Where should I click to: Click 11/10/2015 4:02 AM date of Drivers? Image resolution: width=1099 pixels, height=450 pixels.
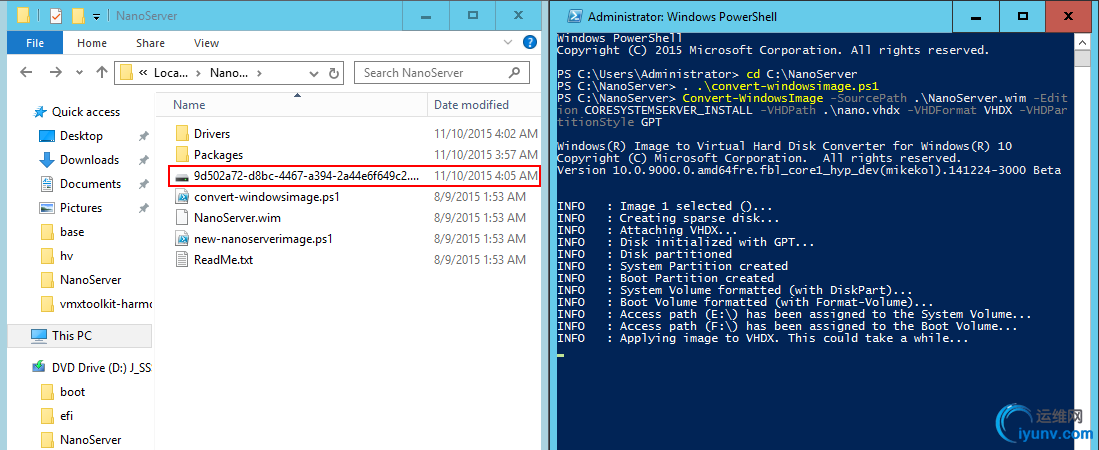pyautogui.click(x=486, y=133)
